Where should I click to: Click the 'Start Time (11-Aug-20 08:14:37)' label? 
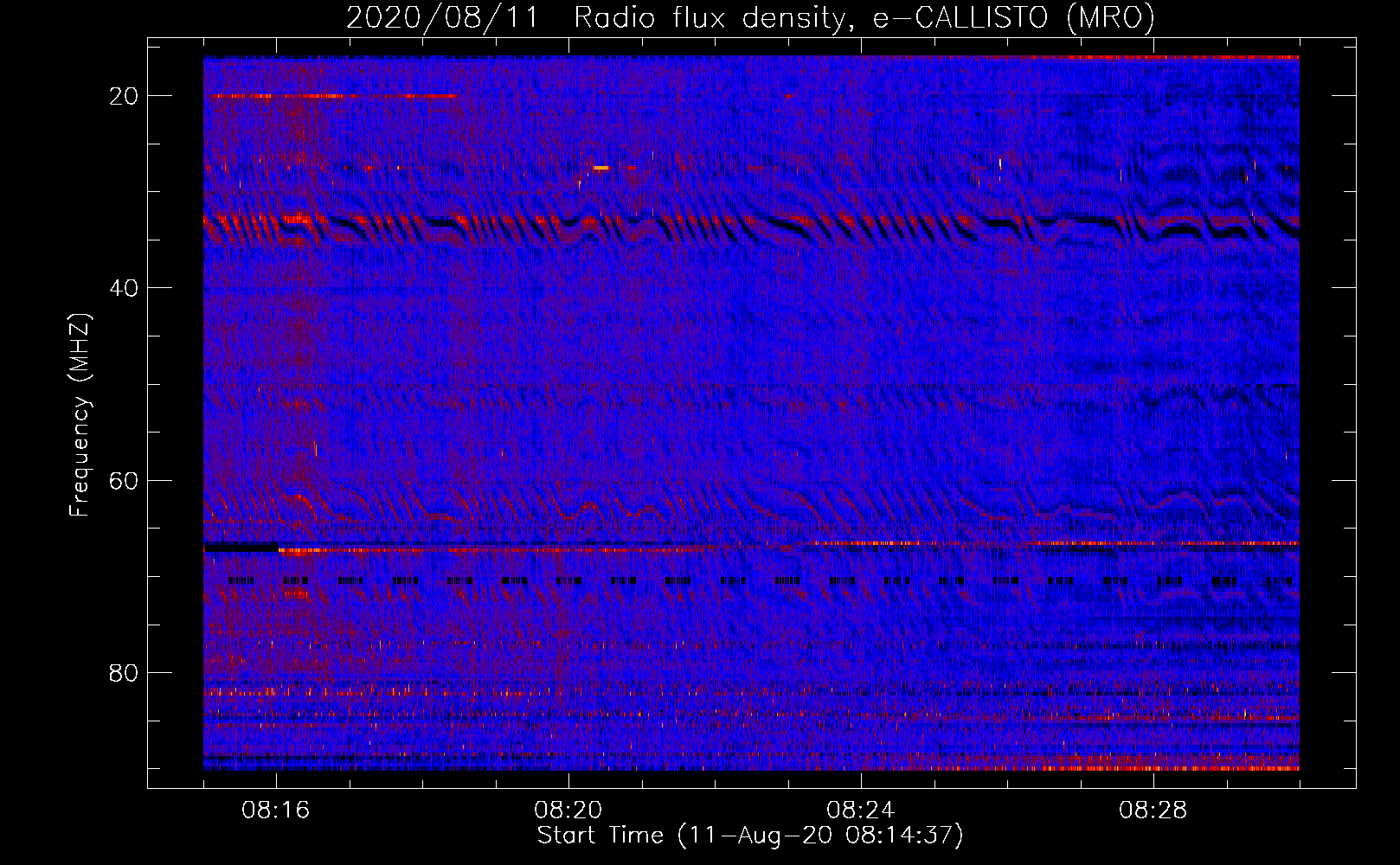tap(750, 836)
